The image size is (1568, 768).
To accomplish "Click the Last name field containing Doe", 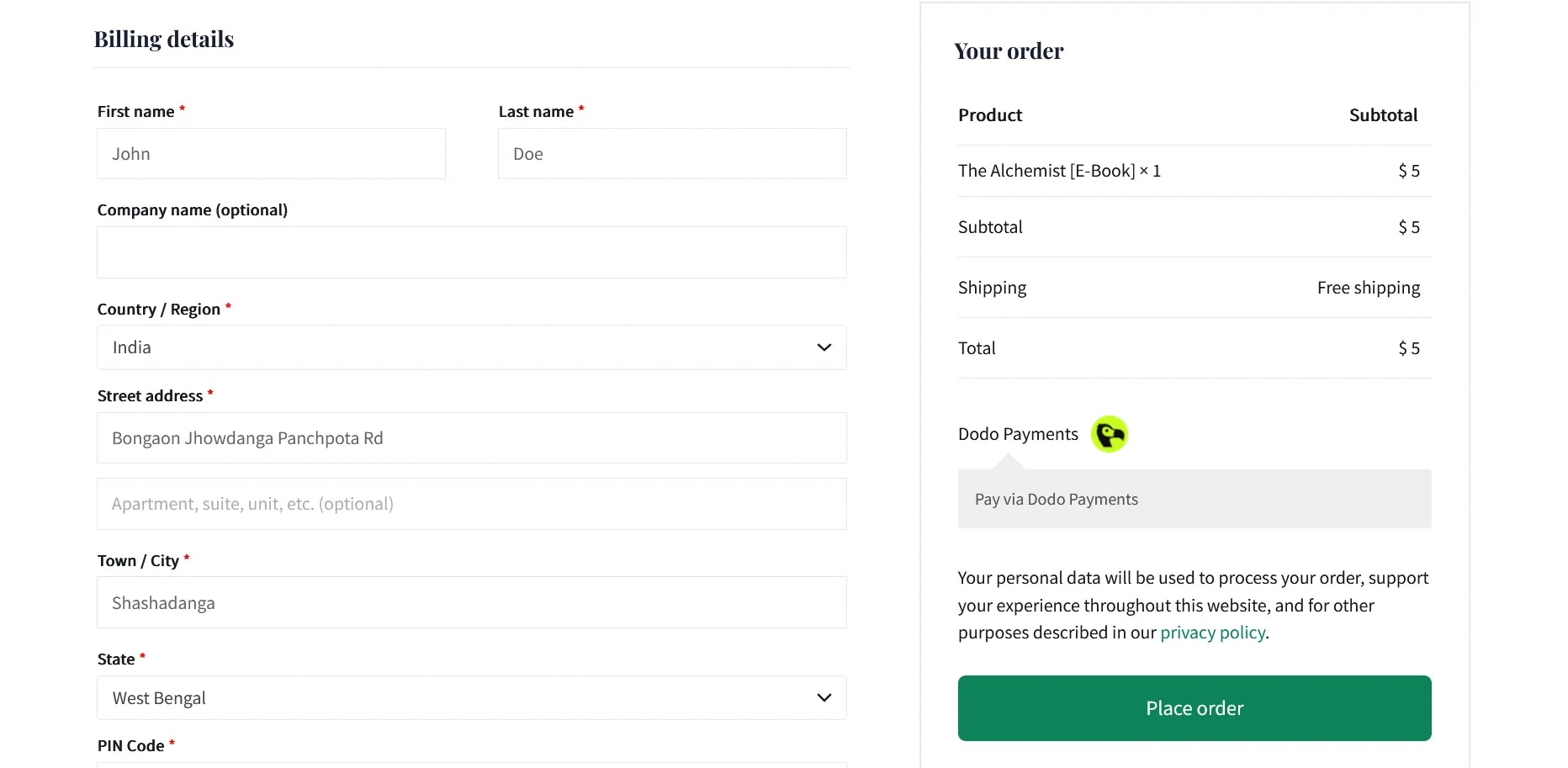I will click(671, 154).
